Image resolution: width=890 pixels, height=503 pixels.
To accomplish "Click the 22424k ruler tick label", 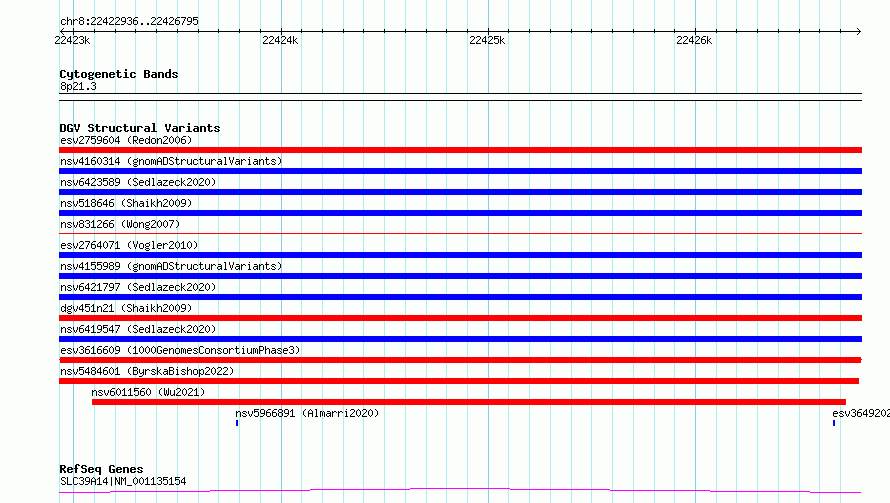I will point(280,40).
